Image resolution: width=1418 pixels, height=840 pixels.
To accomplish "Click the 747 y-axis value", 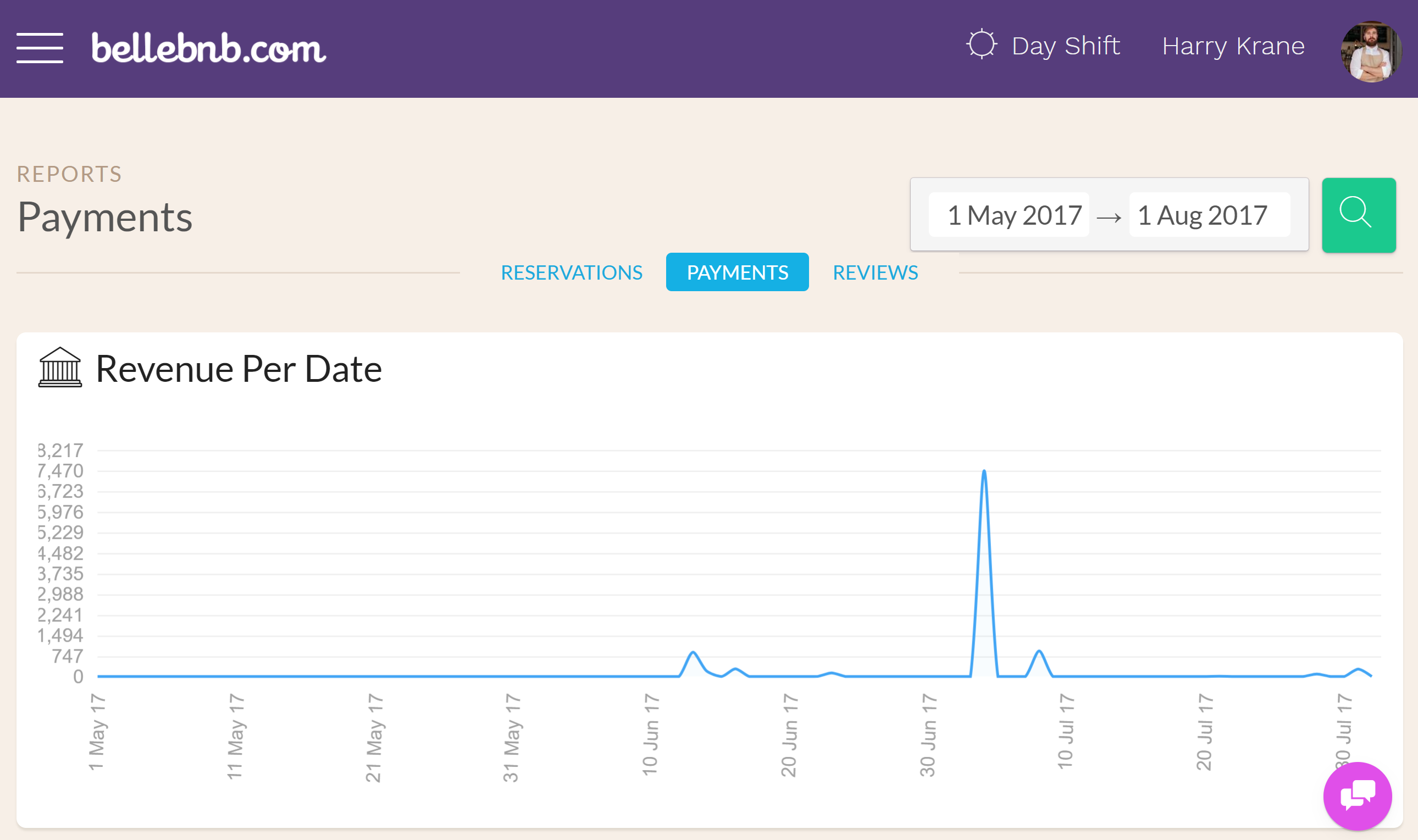I will point(68,656).
